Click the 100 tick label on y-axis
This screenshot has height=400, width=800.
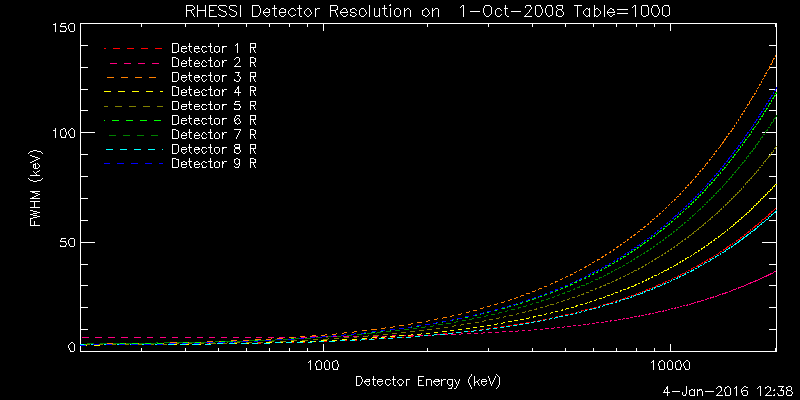click(x=64, y=134)
